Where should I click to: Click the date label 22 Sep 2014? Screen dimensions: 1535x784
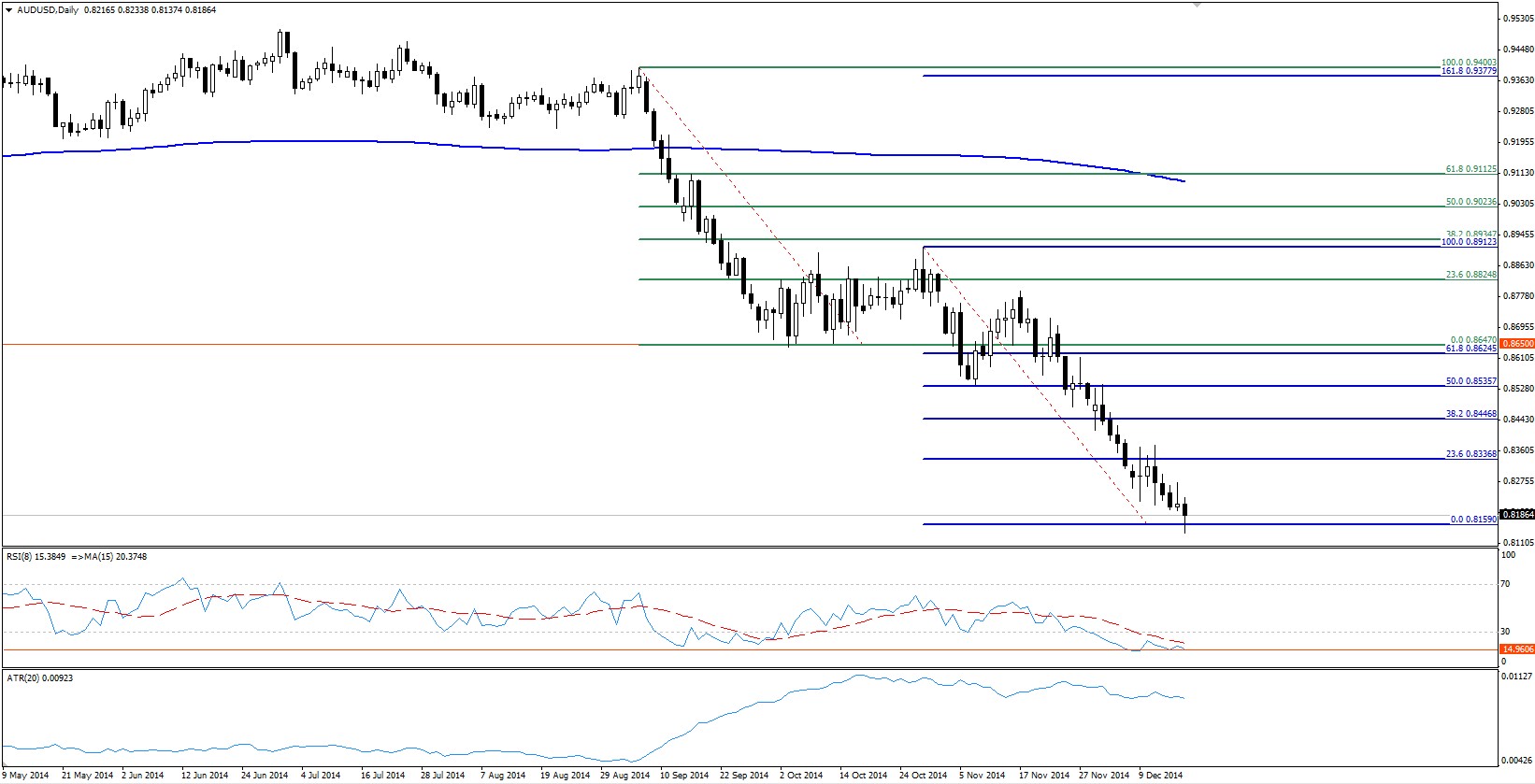(x=745, y=776)
